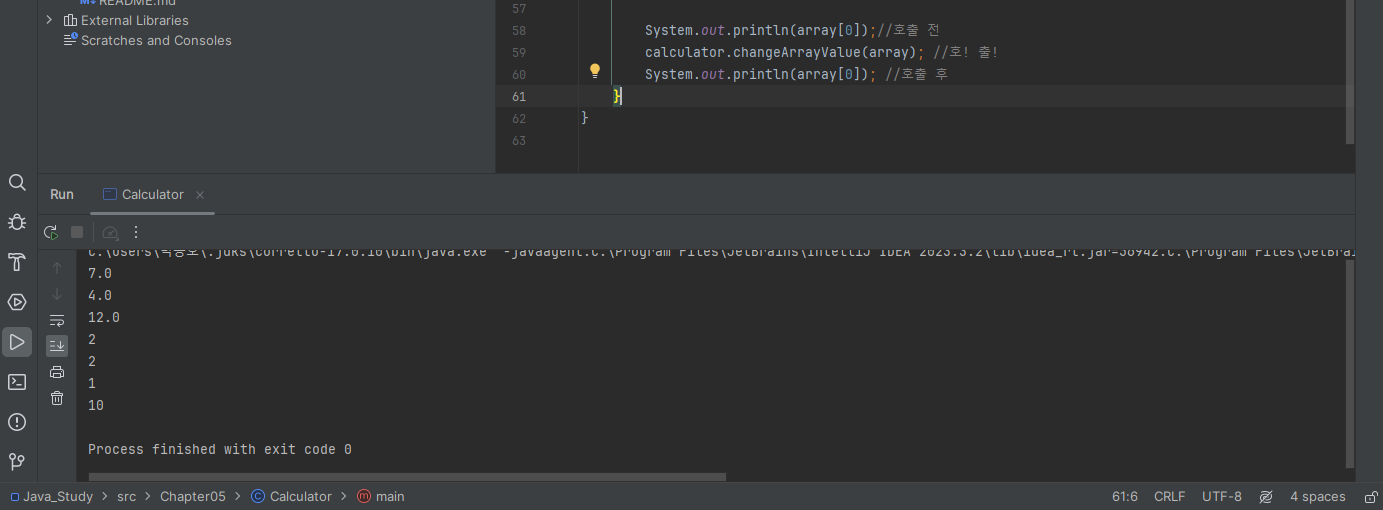
Task: Expand the External Libraries node
Action: (49, 20)
